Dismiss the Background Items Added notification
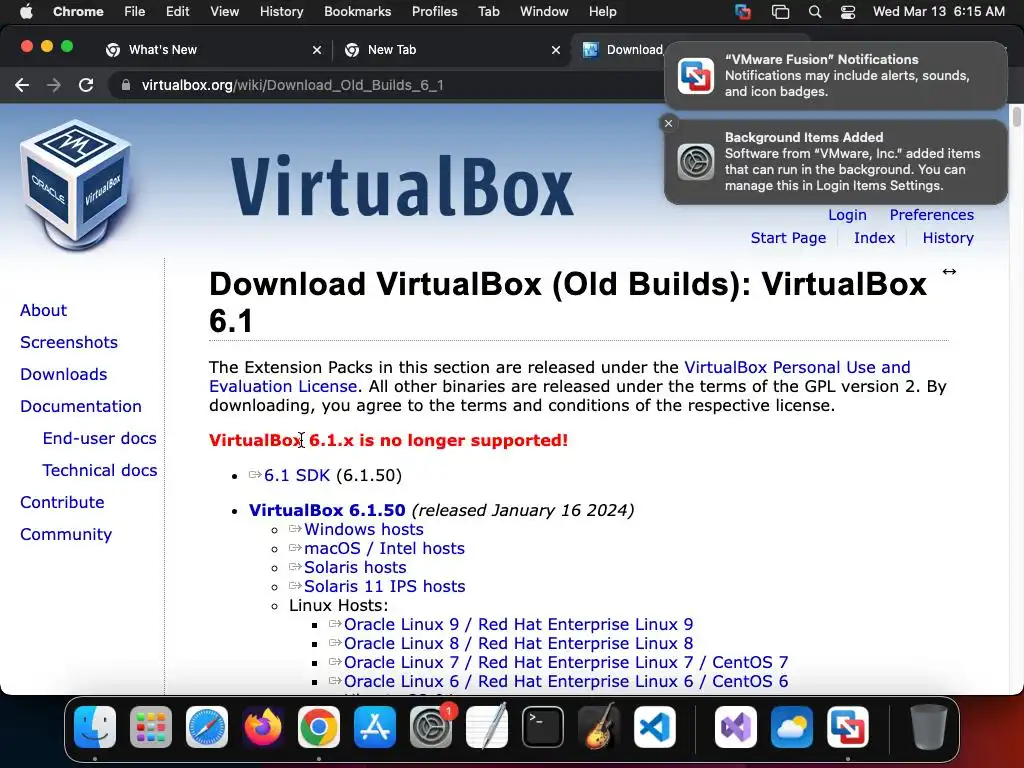 pos(668,123)
